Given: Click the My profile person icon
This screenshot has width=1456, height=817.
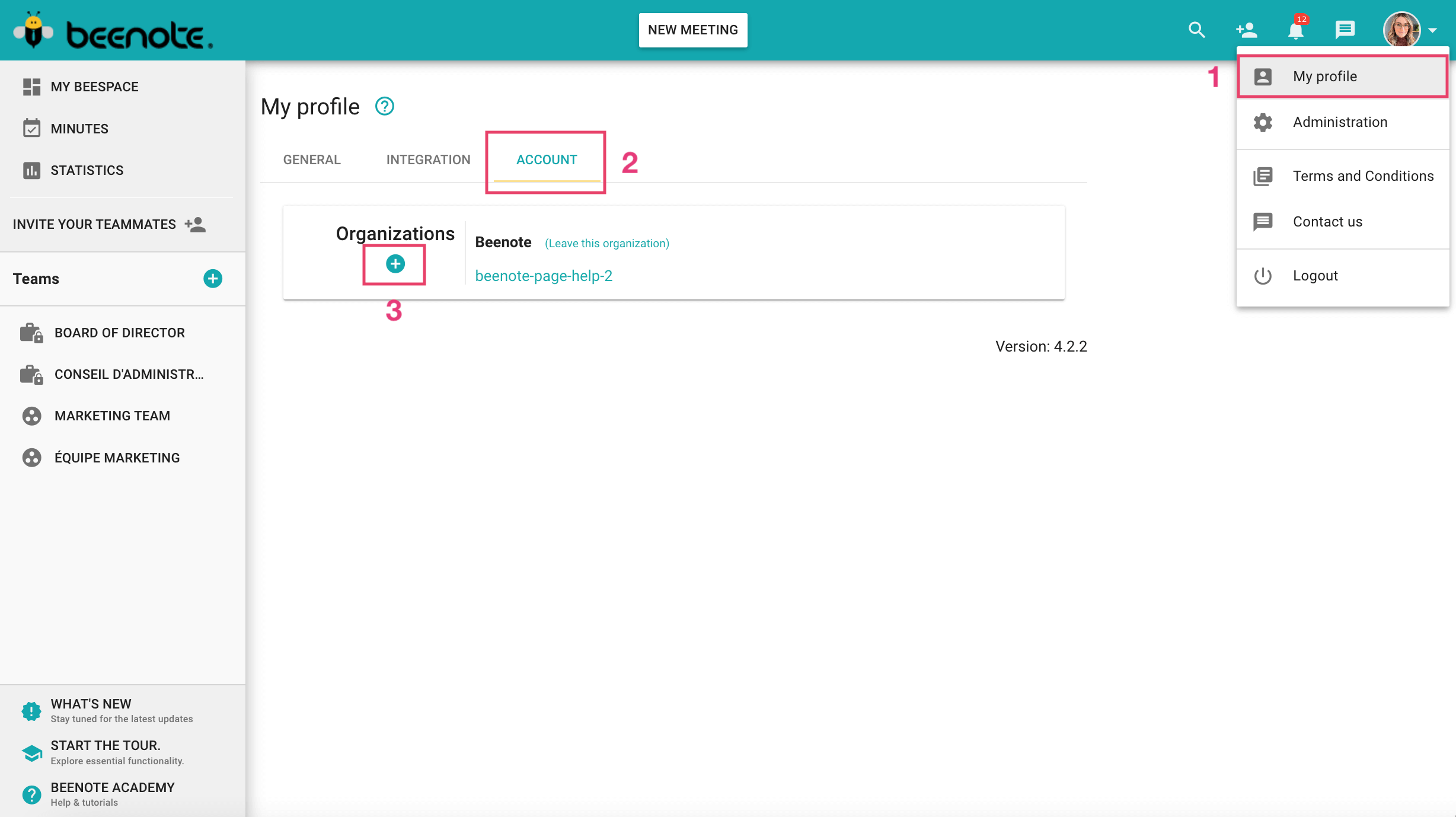Looking at the screenshot, I should [1263, 76].
